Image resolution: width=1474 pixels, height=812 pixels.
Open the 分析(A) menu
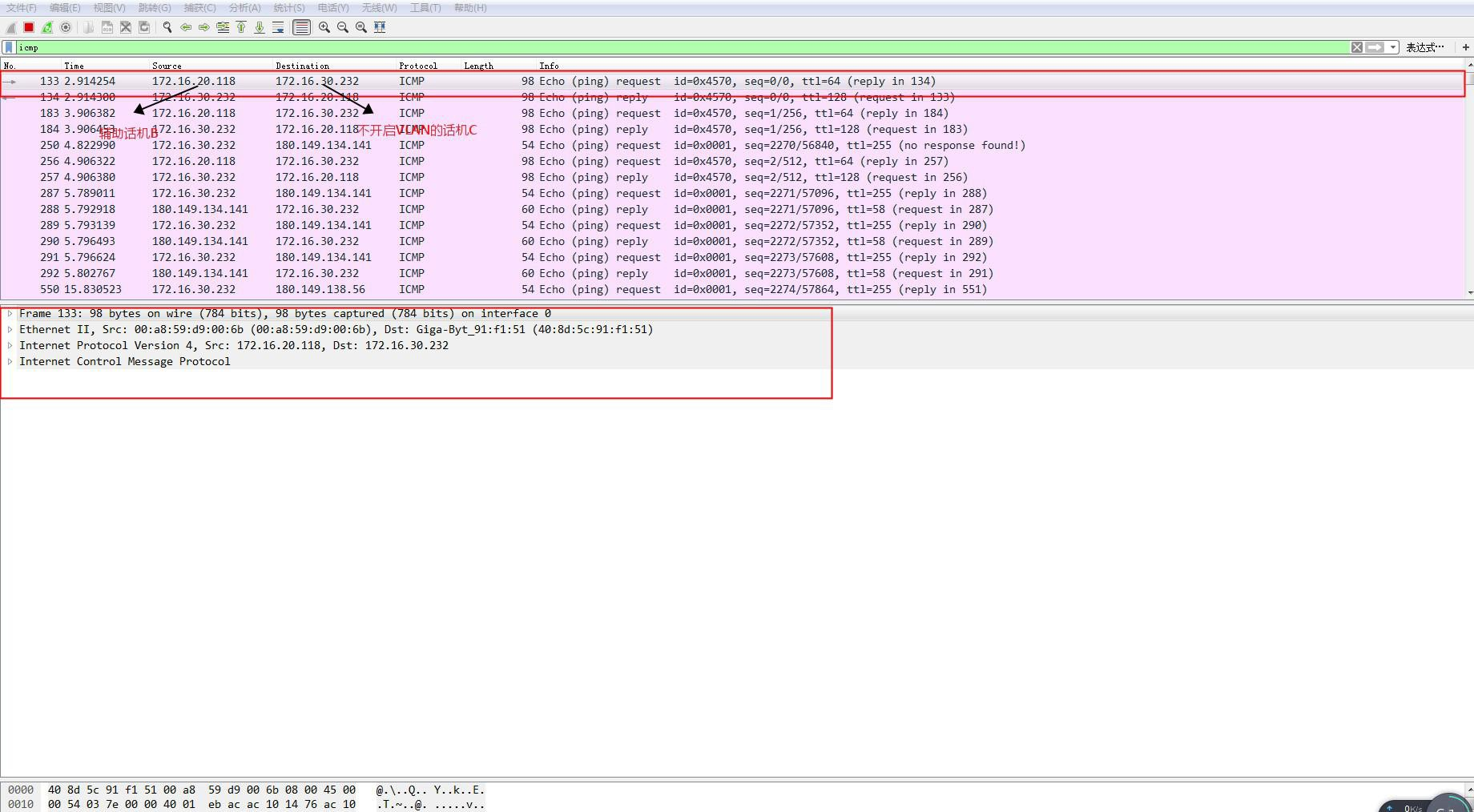244,8
